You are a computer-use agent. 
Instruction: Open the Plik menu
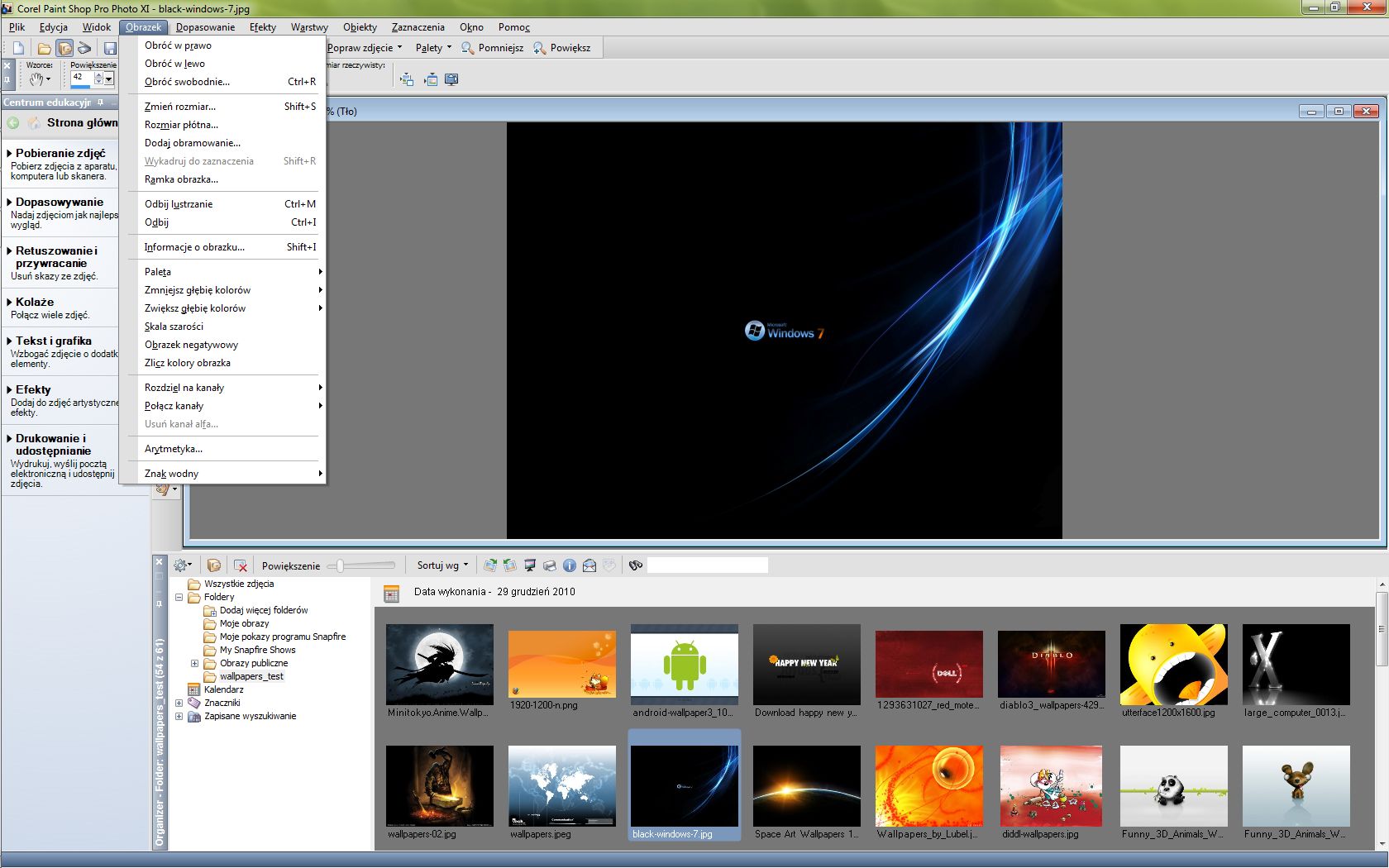point(17,27)
